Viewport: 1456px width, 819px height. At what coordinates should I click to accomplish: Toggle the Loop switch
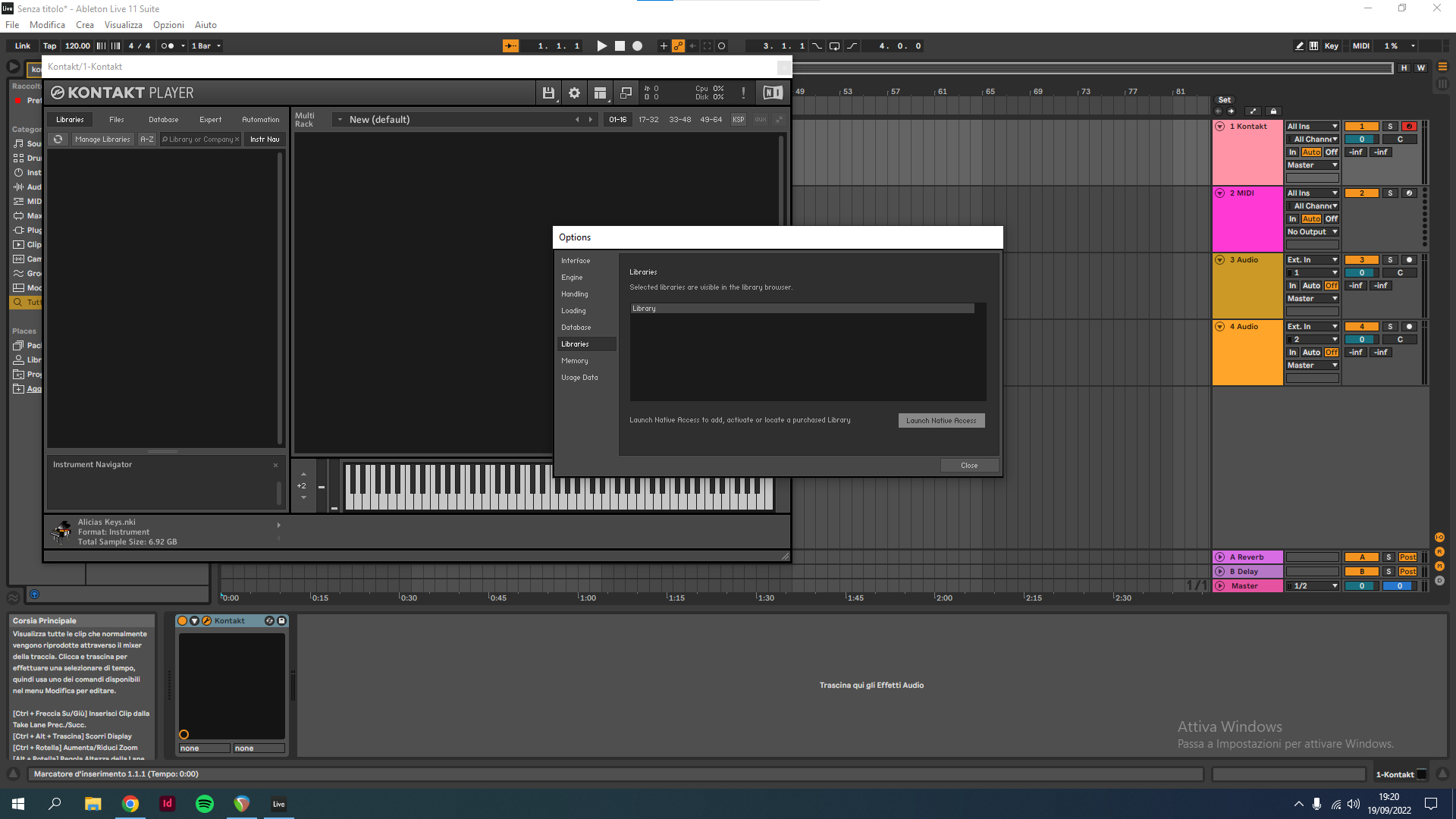834,46
